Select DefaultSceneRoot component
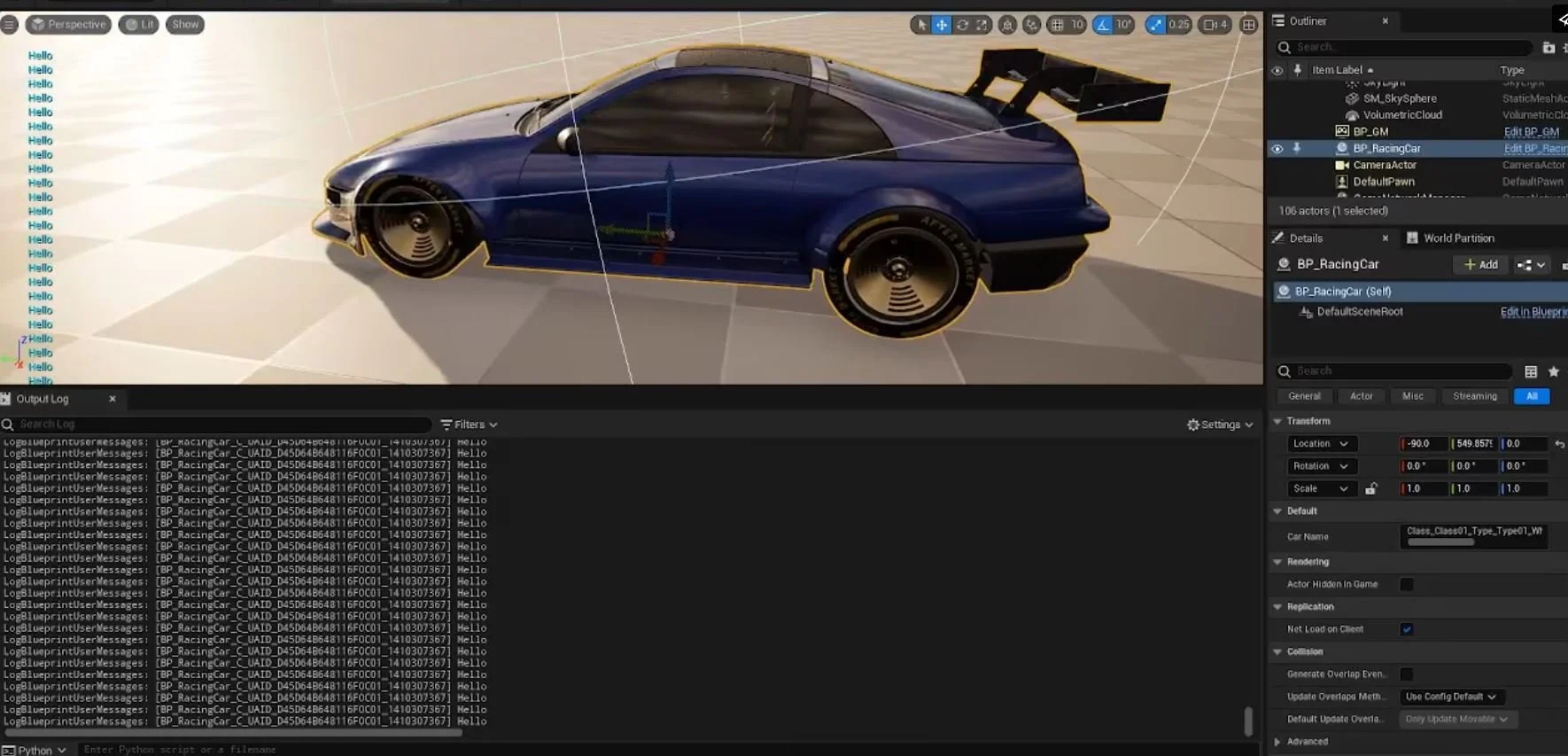This screenshot has height=756, width=1568. pyautogui.click(x=1360, y=312)
